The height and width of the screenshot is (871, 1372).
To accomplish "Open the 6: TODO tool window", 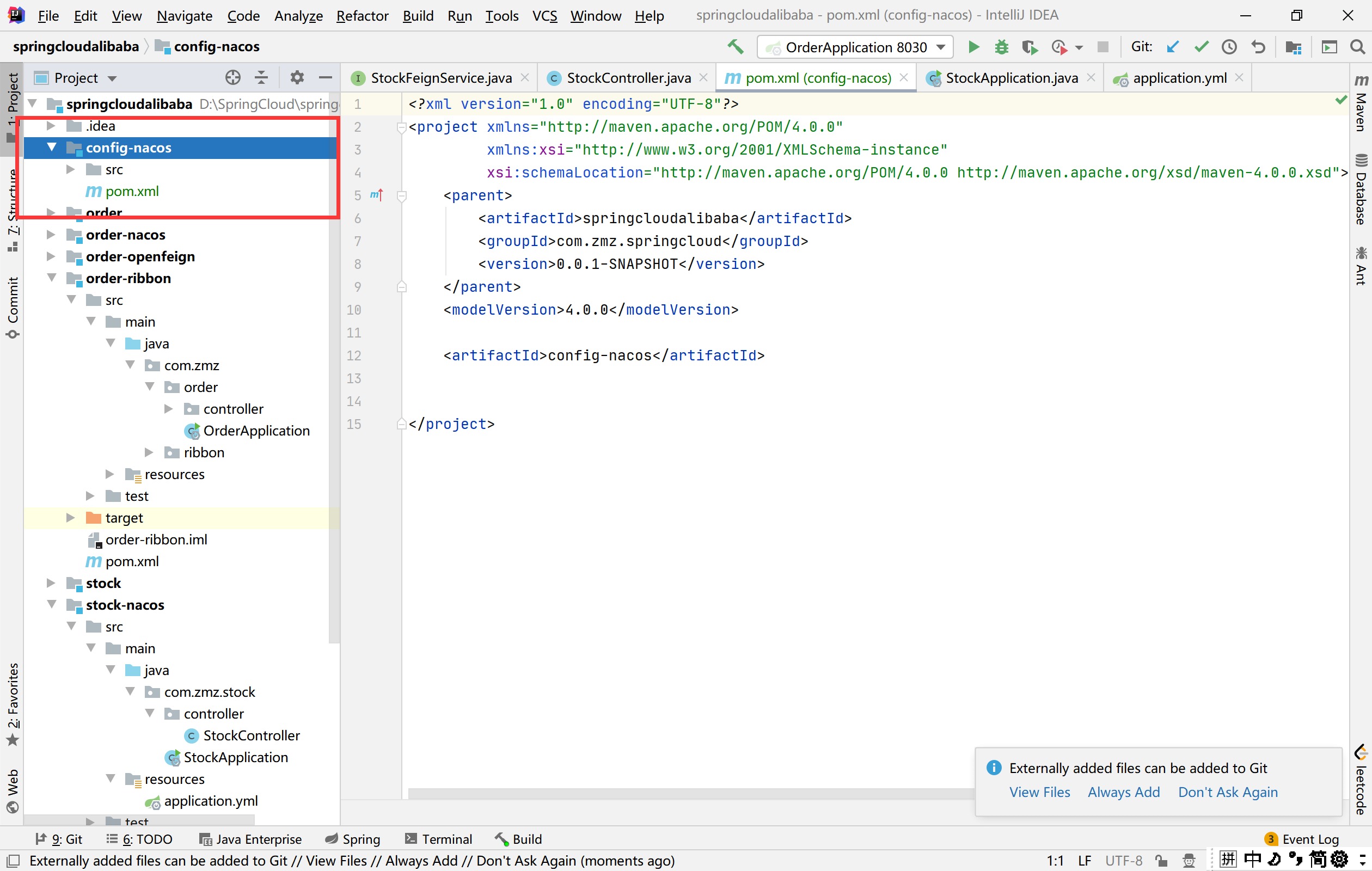I will click(x=139, y=838).
